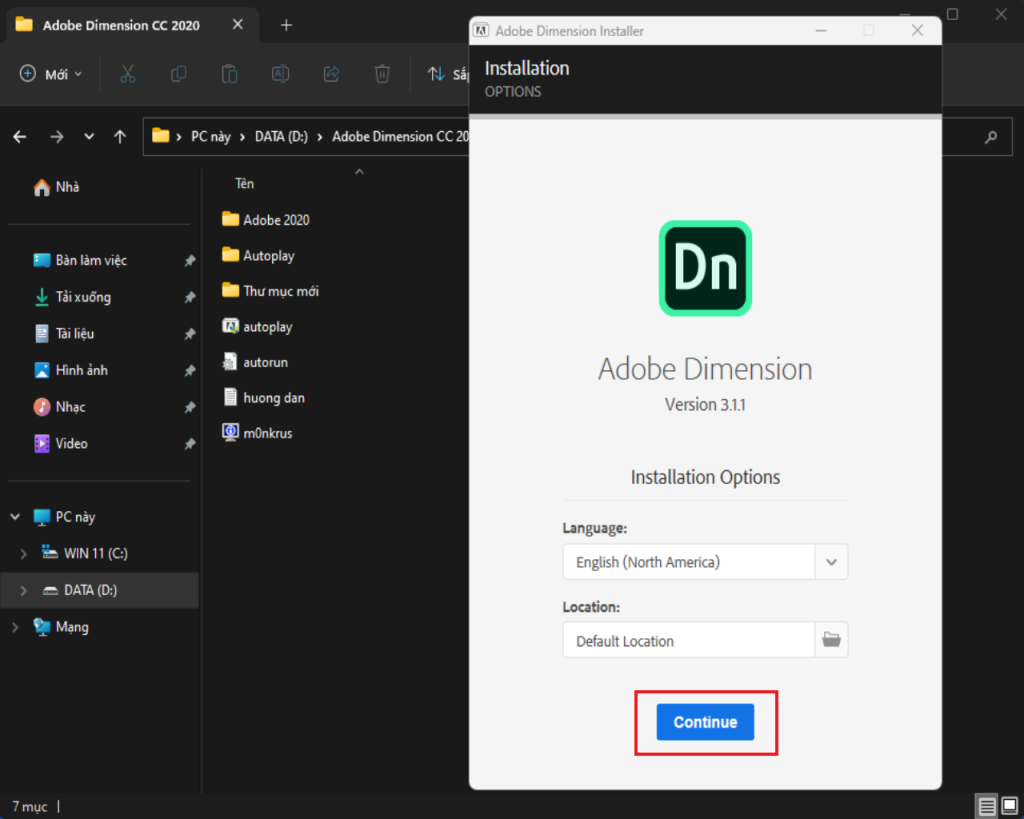Screen dimensions: 1024x819
Task: Click the folder icon in the address bar
Action: [x=160, y=136]
